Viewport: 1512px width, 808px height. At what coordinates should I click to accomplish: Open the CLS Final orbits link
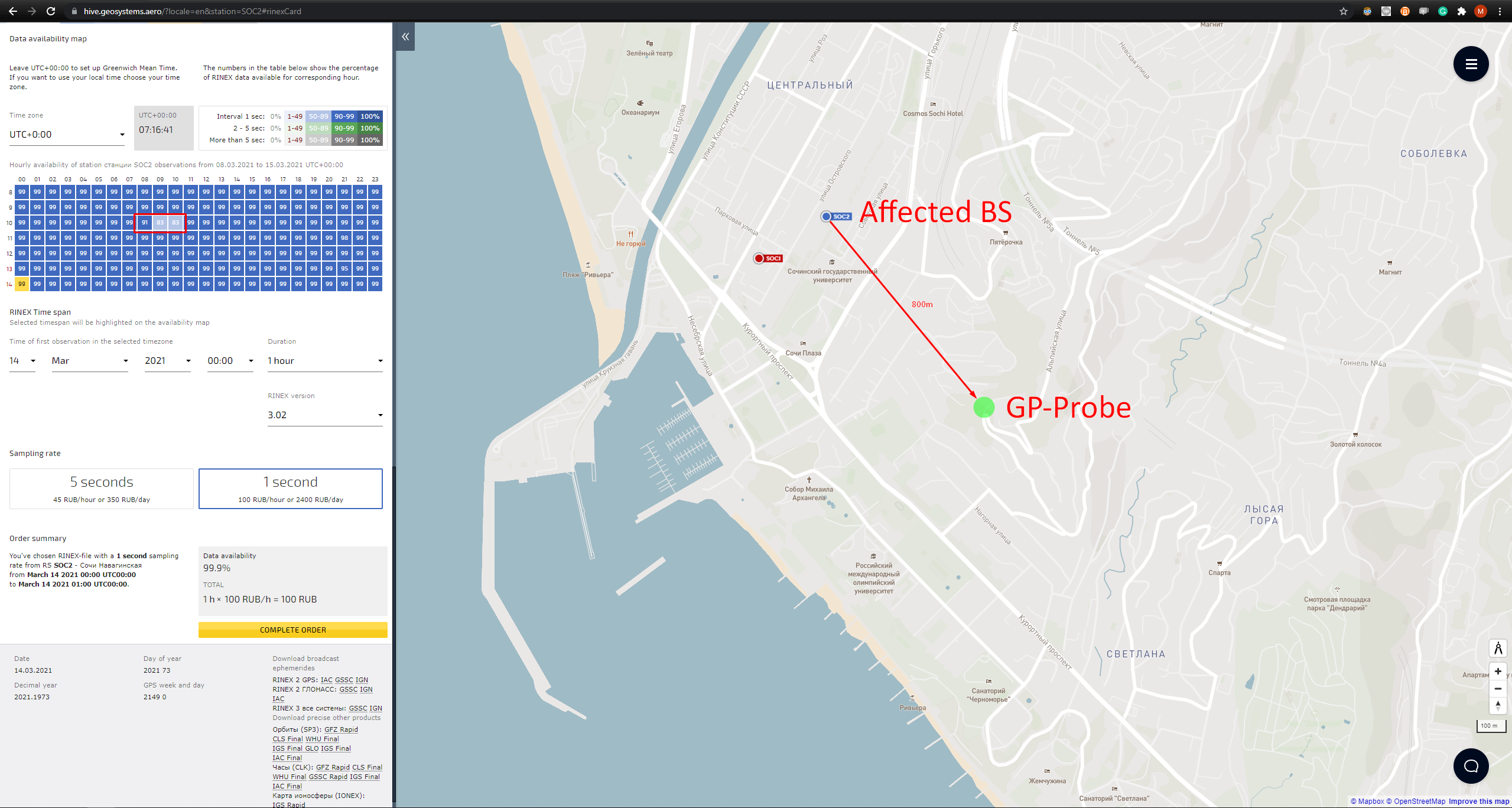tap(288, 739)
